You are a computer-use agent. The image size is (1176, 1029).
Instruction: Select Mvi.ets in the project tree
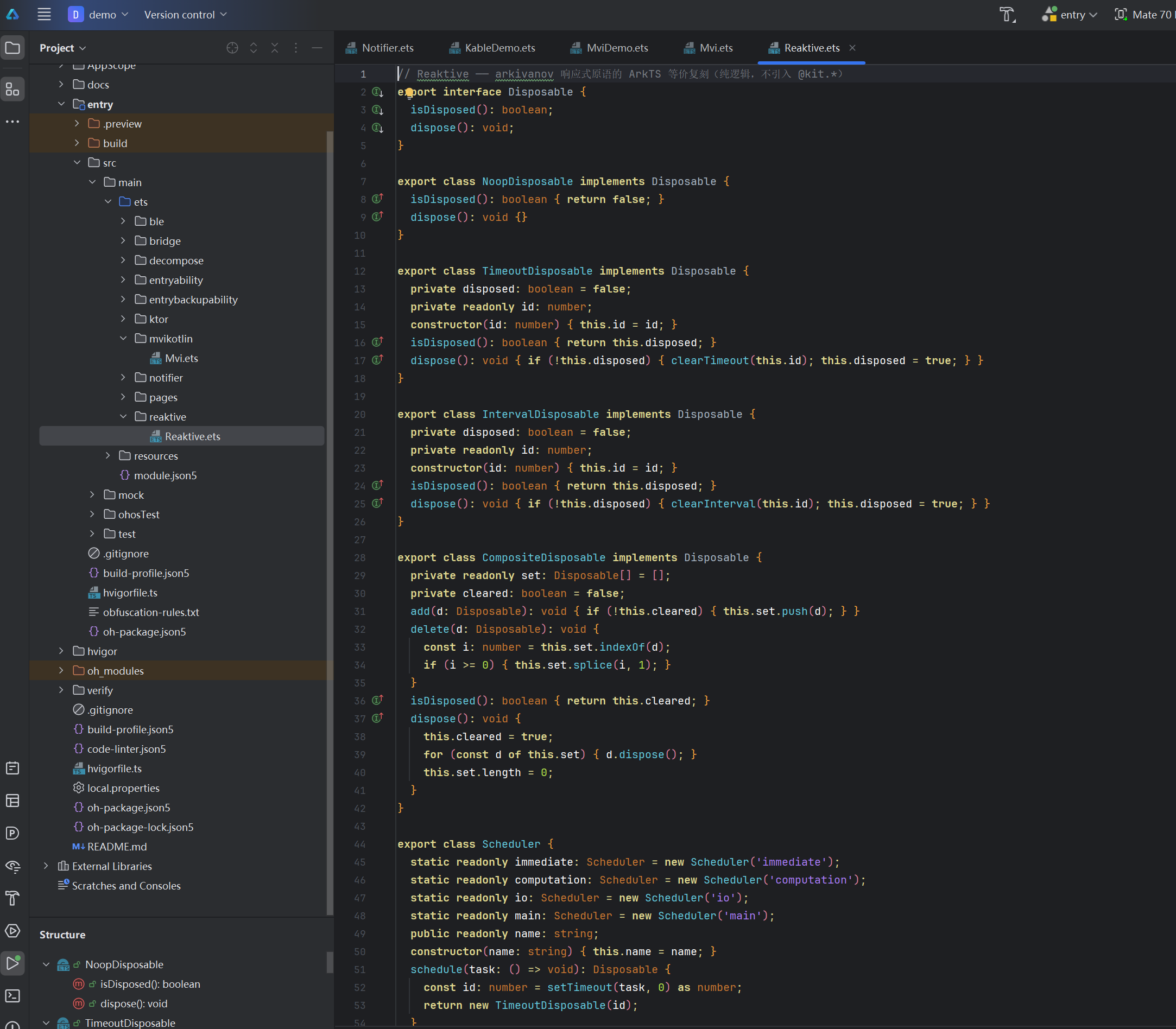tap(181, 358)
